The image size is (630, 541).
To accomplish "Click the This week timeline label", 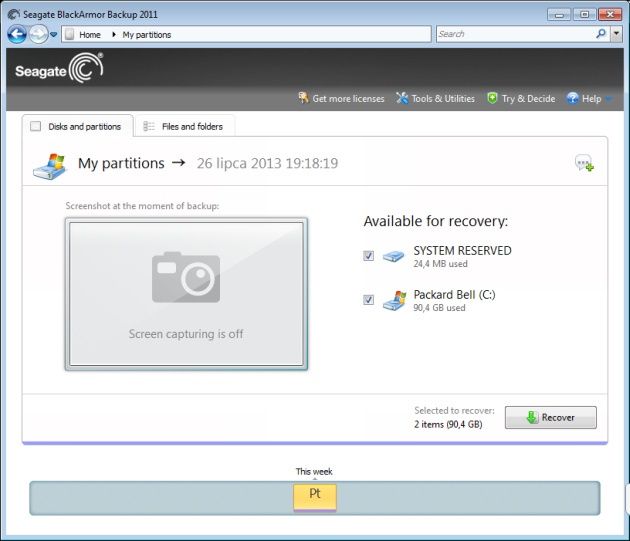I will click(x=314, y=471).
